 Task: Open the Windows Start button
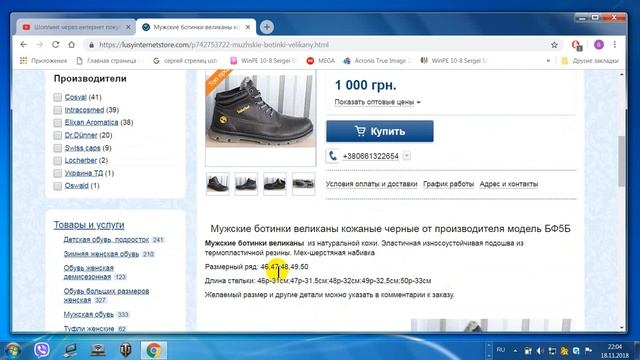click(x=13, y=350)
